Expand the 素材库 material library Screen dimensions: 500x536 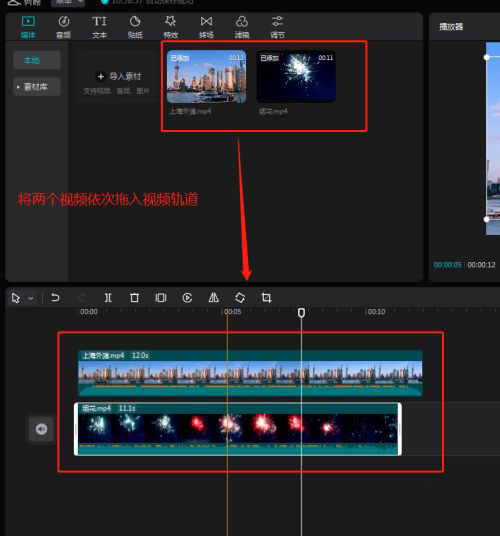pos(37,87)
